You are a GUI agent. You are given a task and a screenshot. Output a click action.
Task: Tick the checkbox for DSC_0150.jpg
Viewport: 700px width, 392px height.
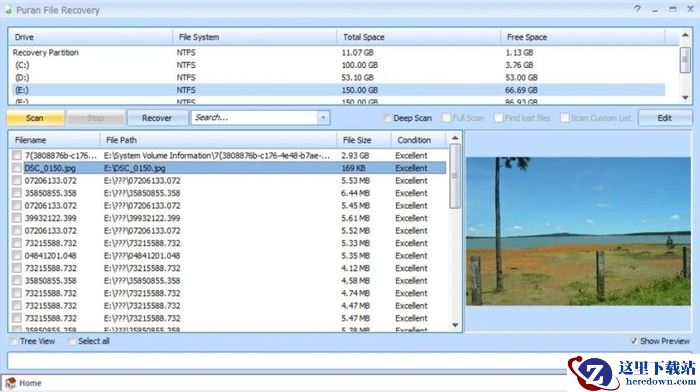coord(17,168)
